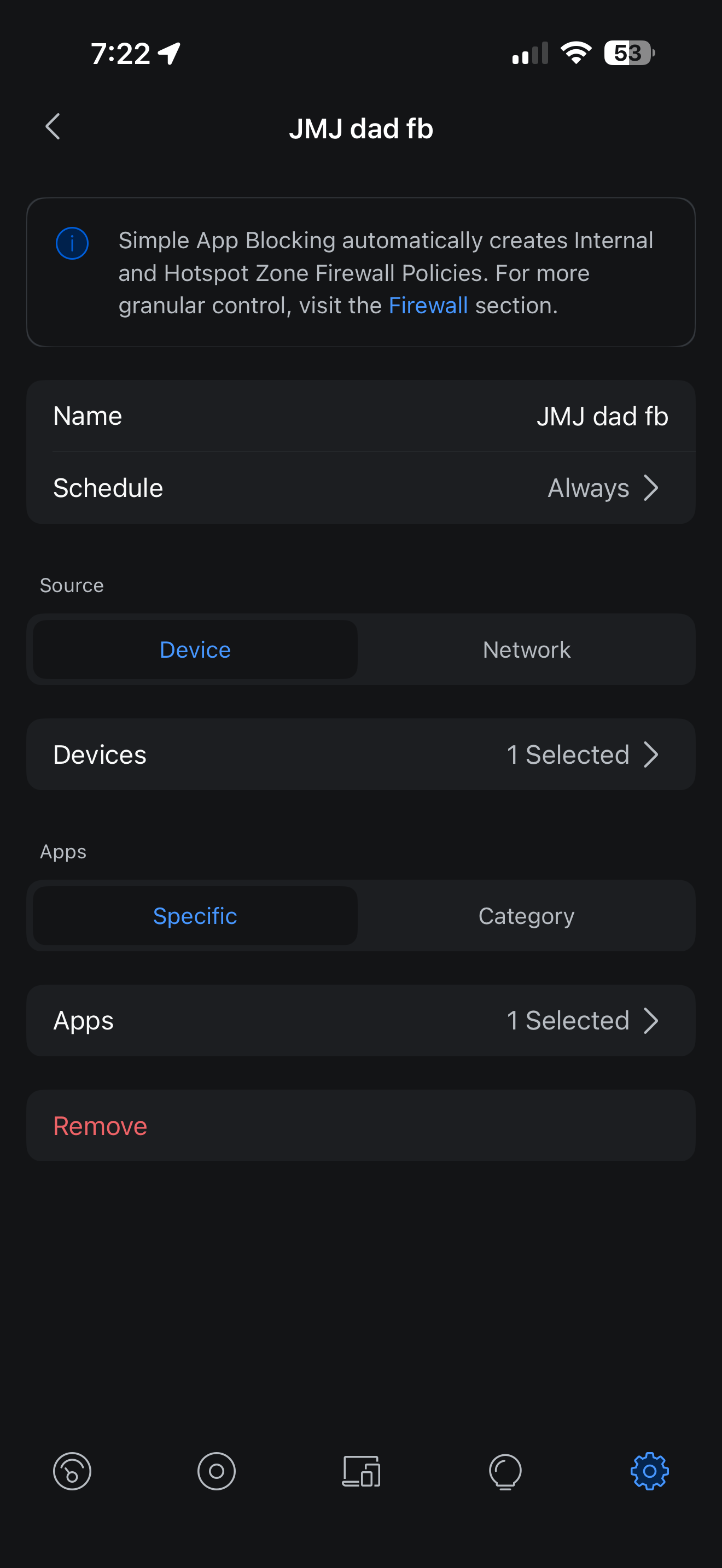The height and width of the screenshot is (1568, 722).
Task: Expand the Schedule Always option
Action: (603, 488)
